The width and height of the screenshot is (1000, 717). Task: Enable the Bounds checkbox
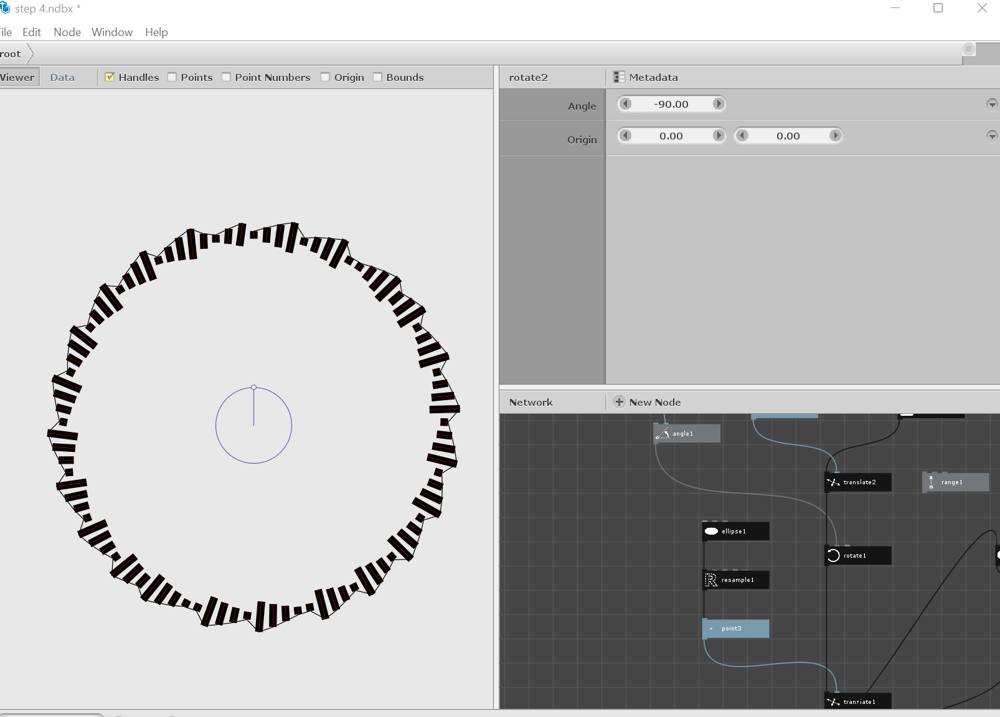[378, 77]
